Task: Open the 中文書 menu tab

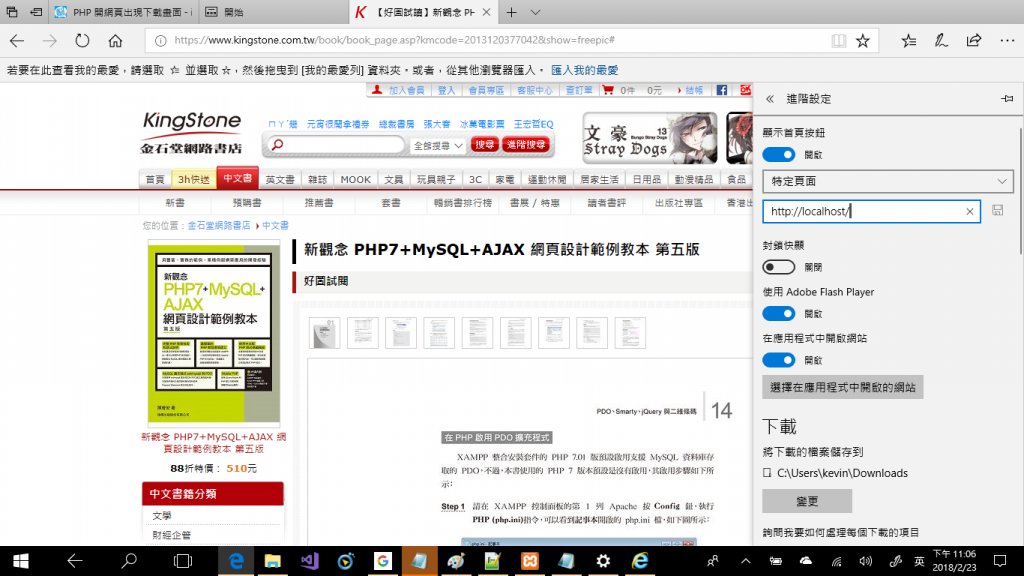Action: pyautogui.click(x=238, y=178)
